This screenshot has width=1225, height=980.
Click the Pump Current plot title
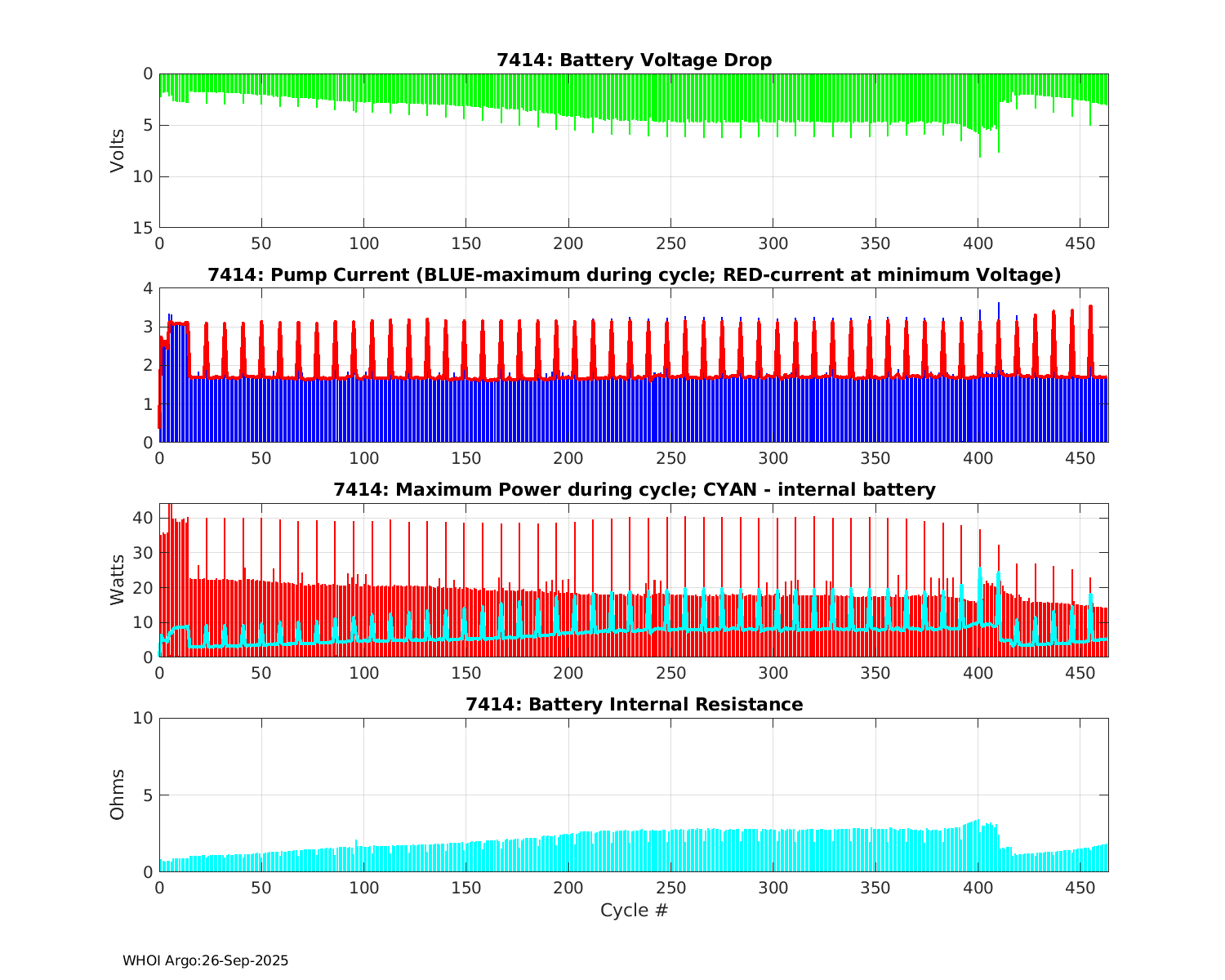634,275
